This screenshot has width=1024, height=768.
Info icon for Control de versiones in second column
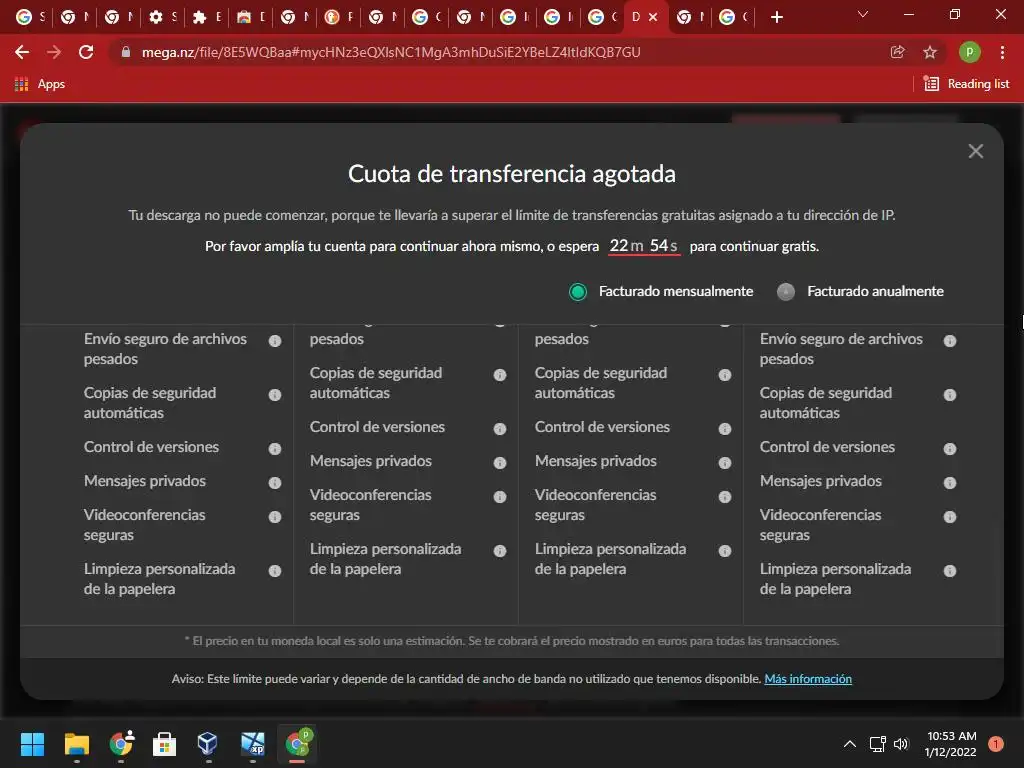(x=500, y=428)
